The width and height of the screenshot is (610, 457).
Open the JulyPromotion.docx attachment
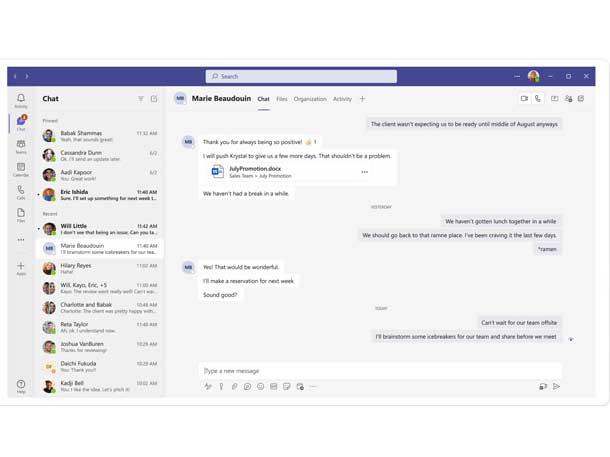[255, 172]
